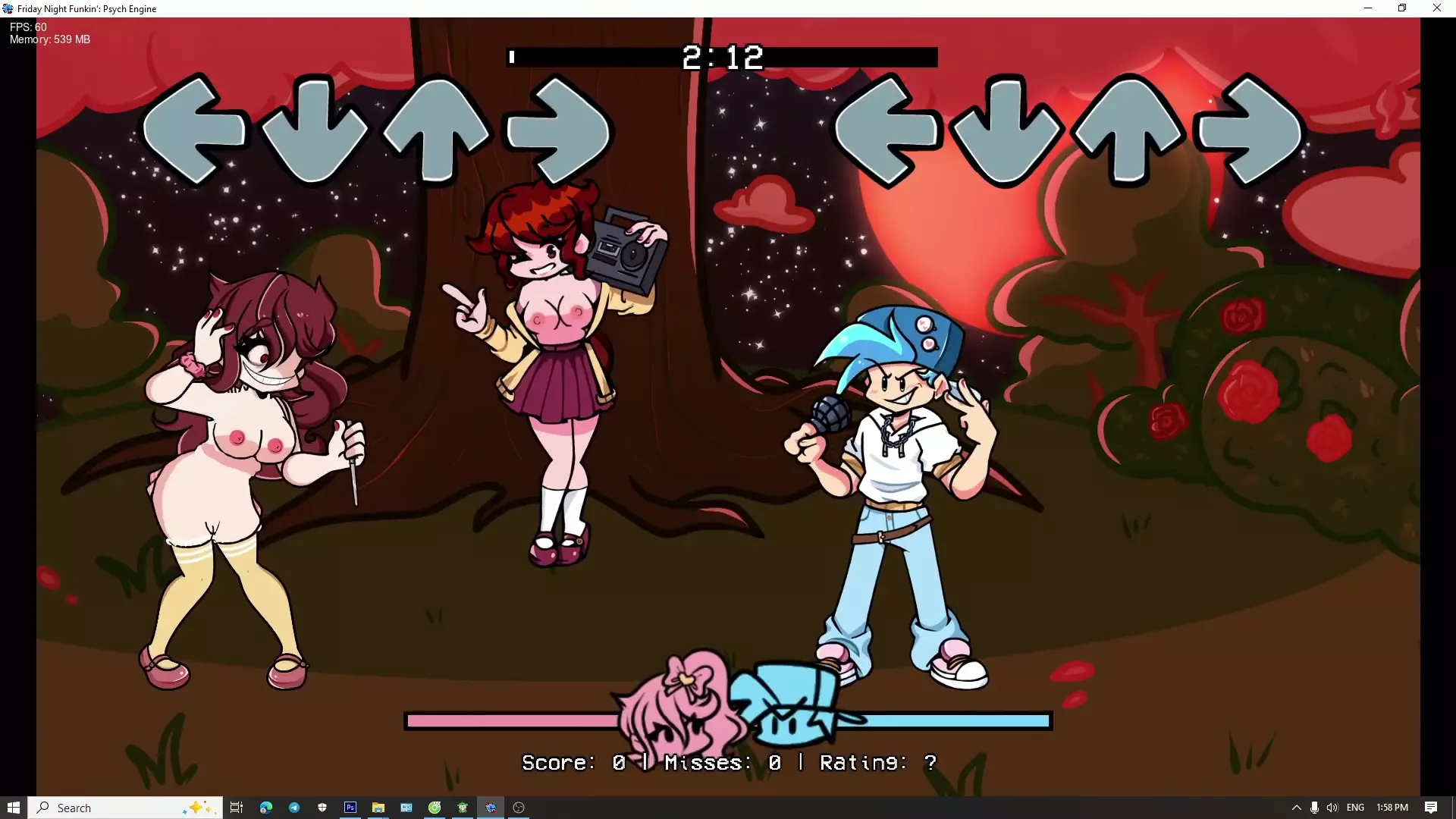This screenshot has height=819, width=1456.
Task: Click the 2:12 song time progress bar
Action: point(722,58)
